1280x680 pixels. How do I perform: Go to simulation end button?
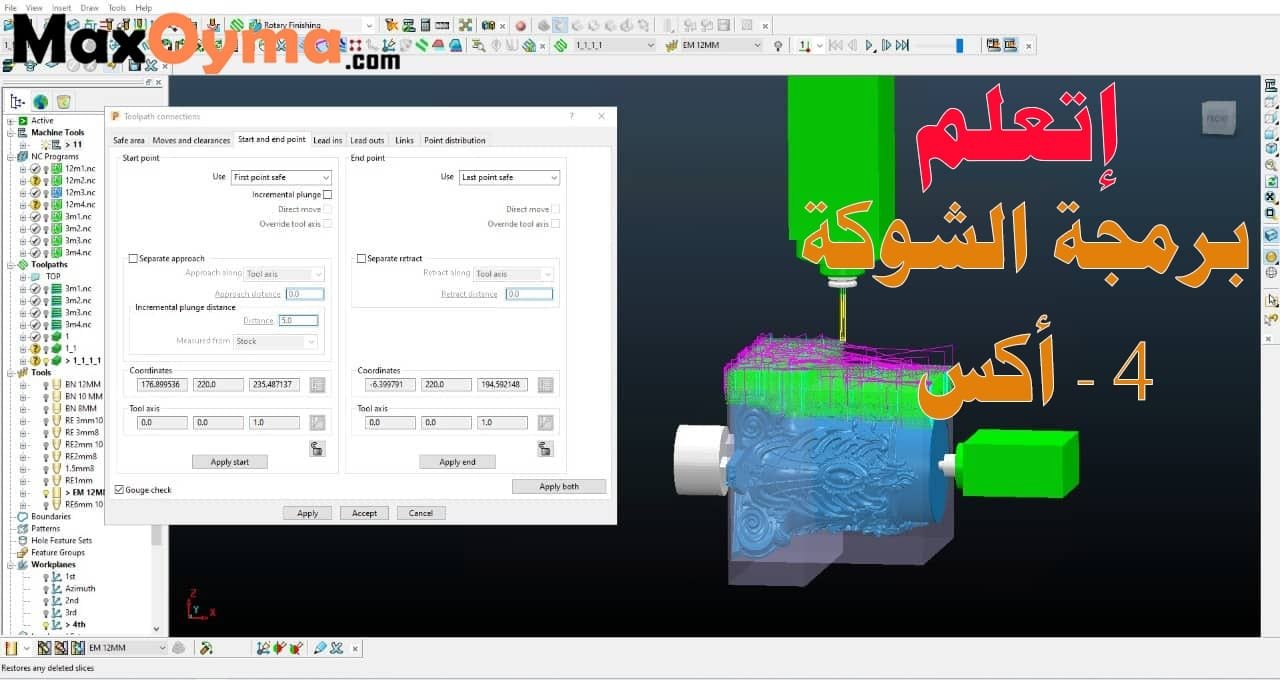click(x=902, y=45)
